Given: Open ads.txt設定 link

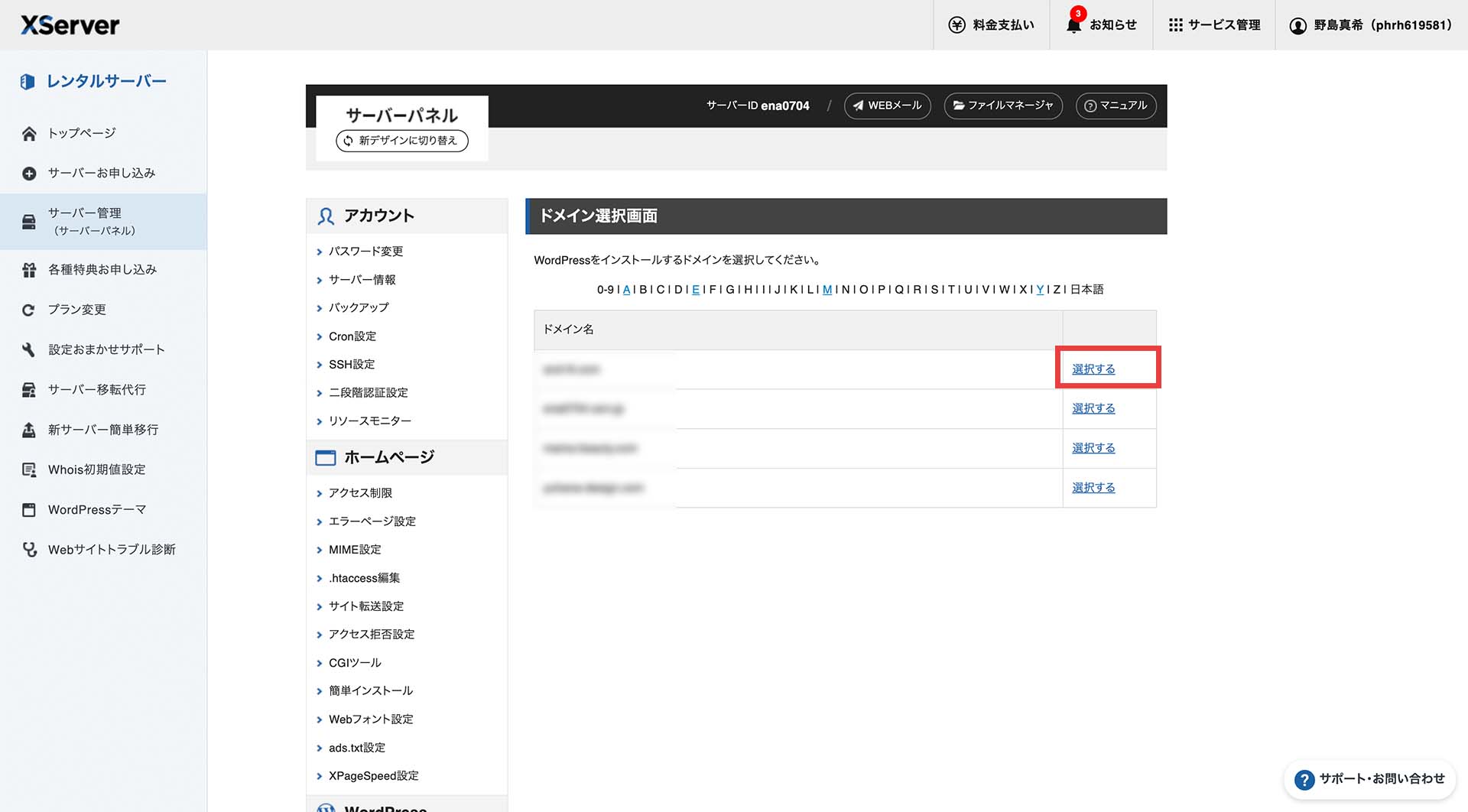Looking at the screenshot, I should pos(357,748).
